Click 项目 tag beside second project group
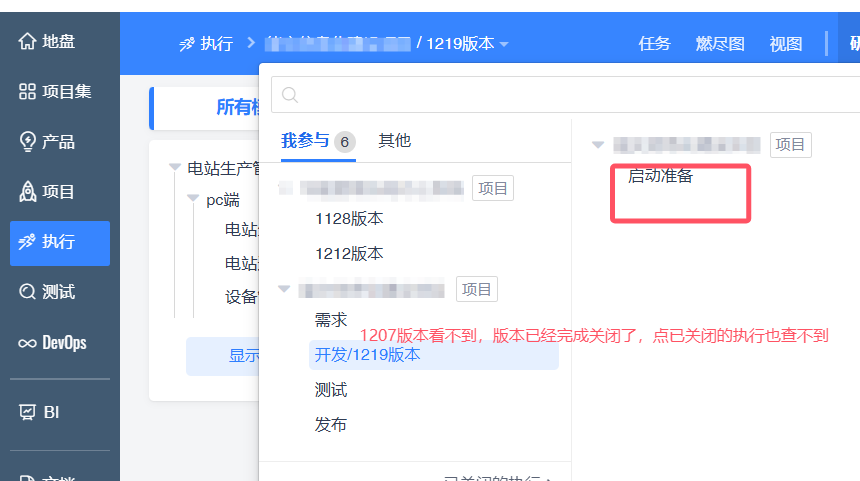Image resolution: width=860 pixels, height=481 pixels. coord(477,289)
